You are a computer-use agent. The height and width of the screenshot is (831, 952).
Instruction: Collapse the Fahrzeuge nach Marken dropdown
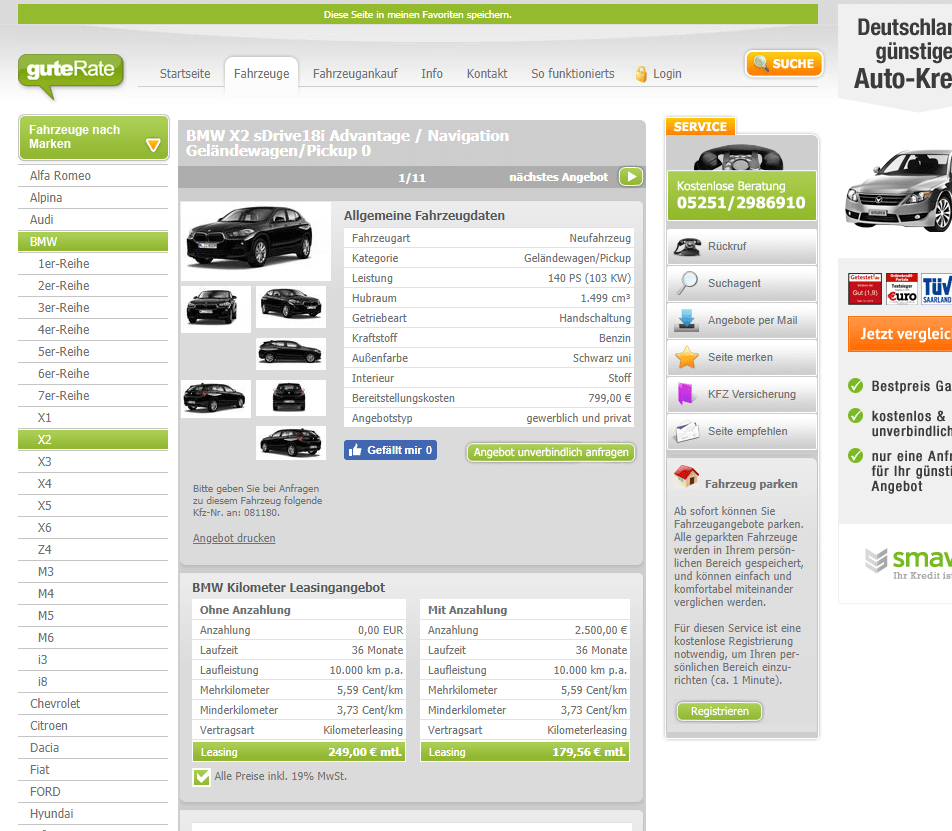tap(94, 137)
